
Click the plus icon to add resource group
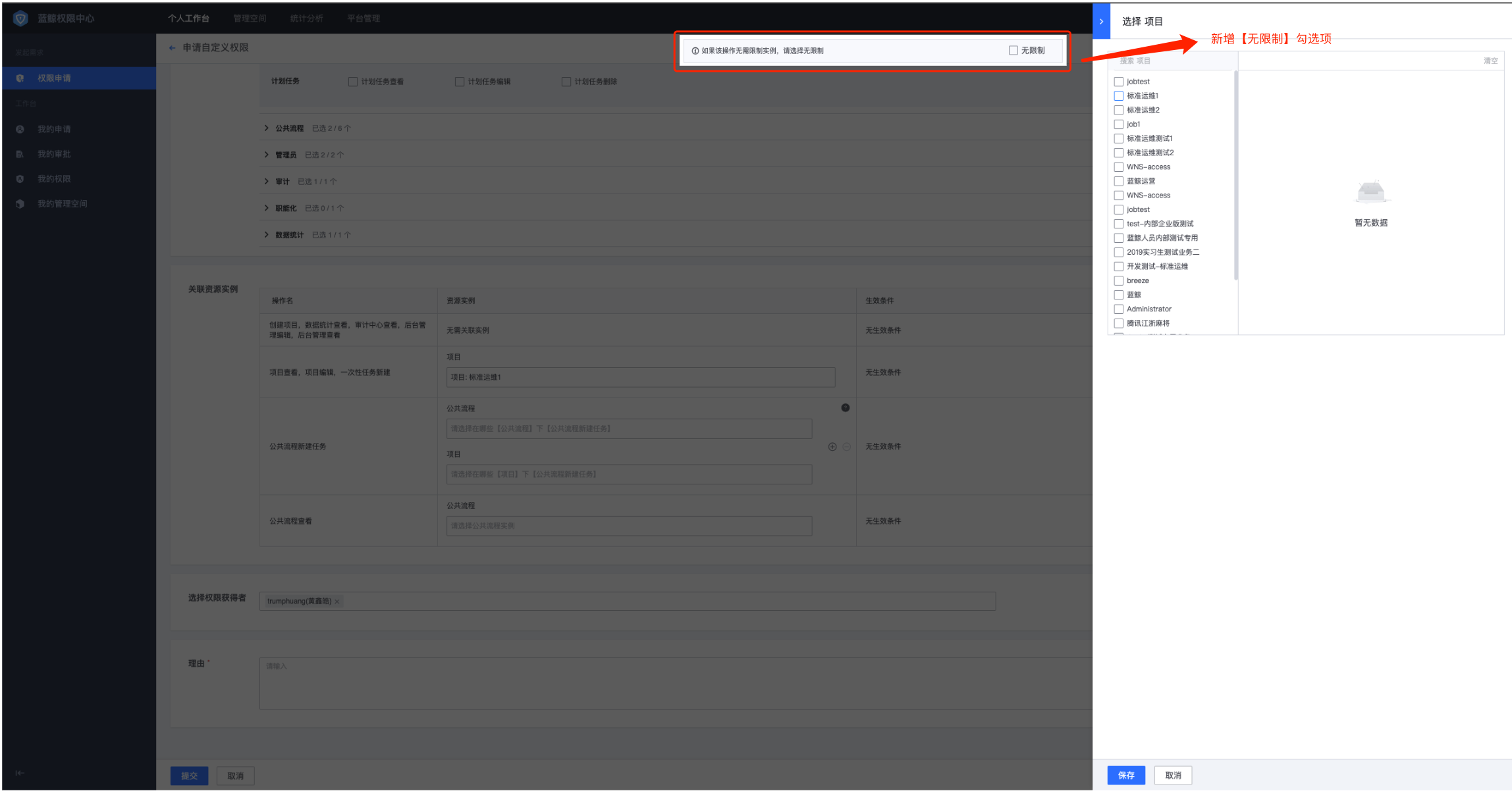832,447
